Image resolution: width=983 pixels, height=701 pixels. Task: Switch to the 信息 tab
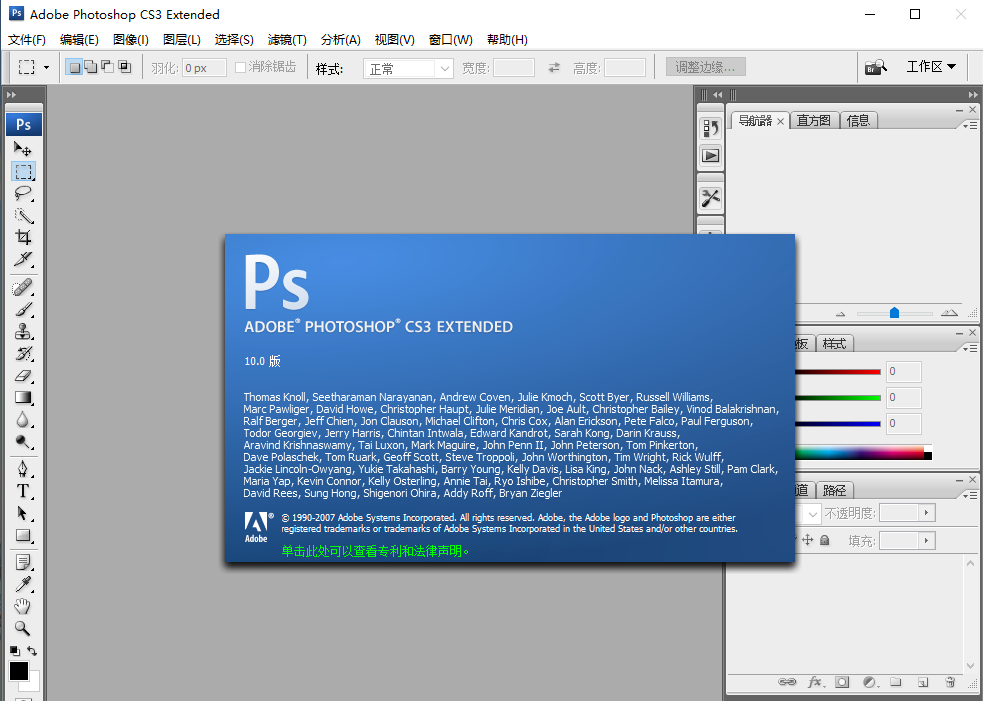858,120
